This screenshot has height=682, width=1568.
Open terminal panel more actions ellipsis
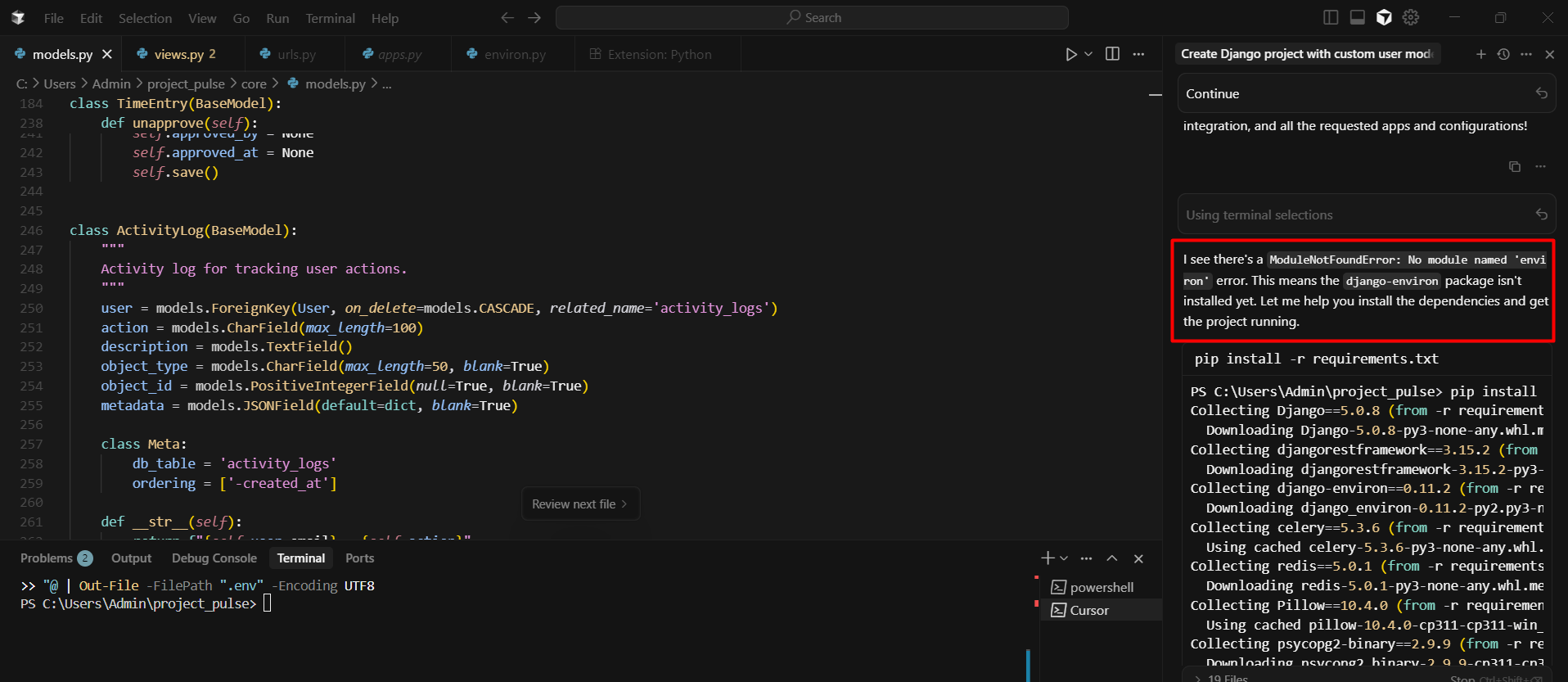(x=1086, y=558)
